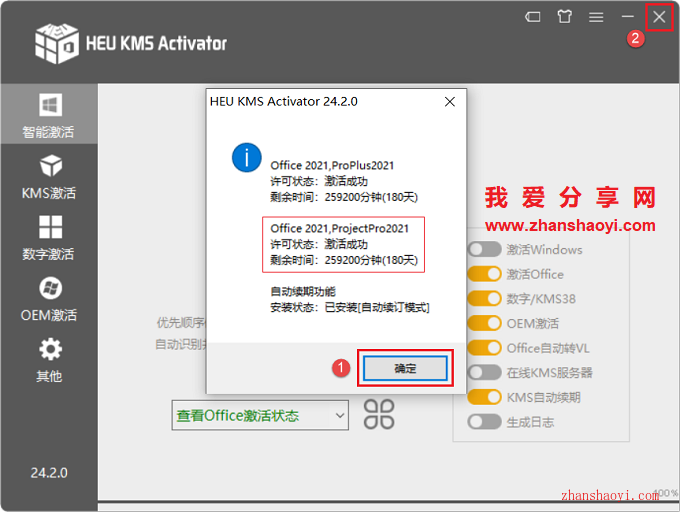This screenshot has width=680, height=512.
Task: Toggle the 生成日志 switch
Action: tap(484, 422)
